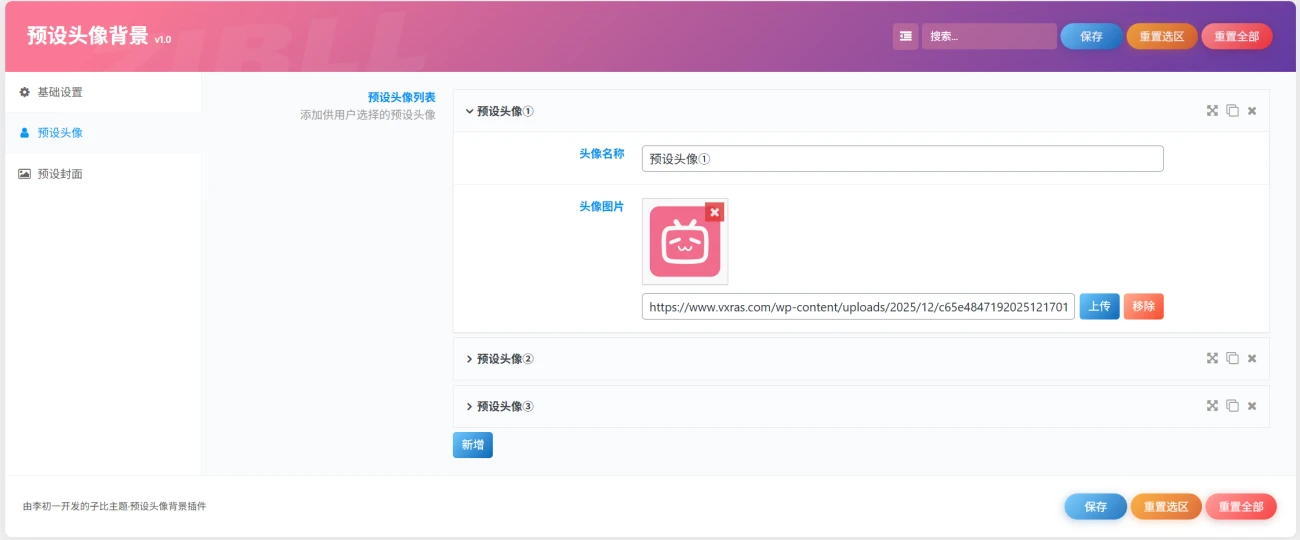Click the user icon beside 预设头像
Viewport: 1300px width, 540px height.
(25, 132)
